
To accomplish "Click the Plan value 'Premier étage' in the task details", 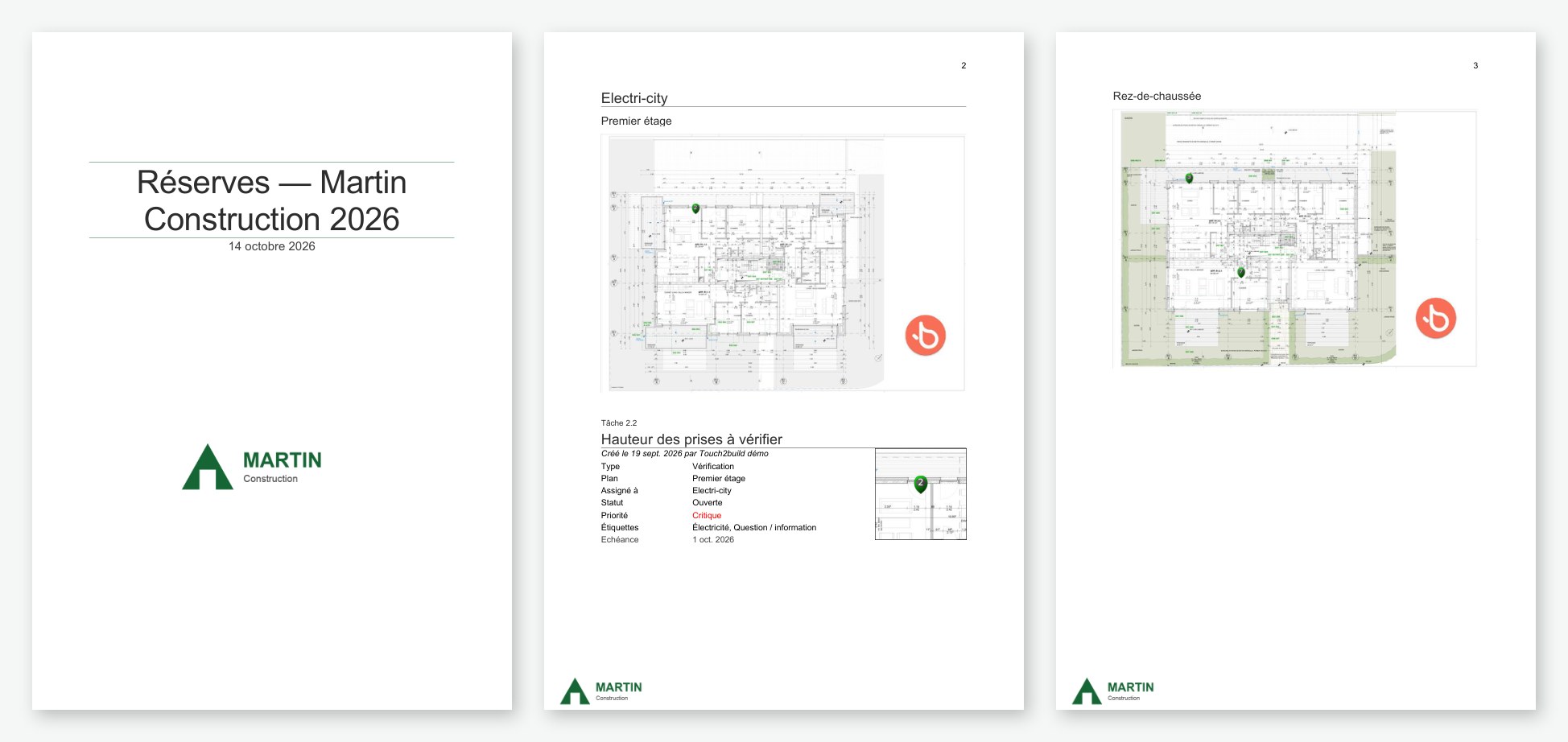I will (x=719, y=478).
